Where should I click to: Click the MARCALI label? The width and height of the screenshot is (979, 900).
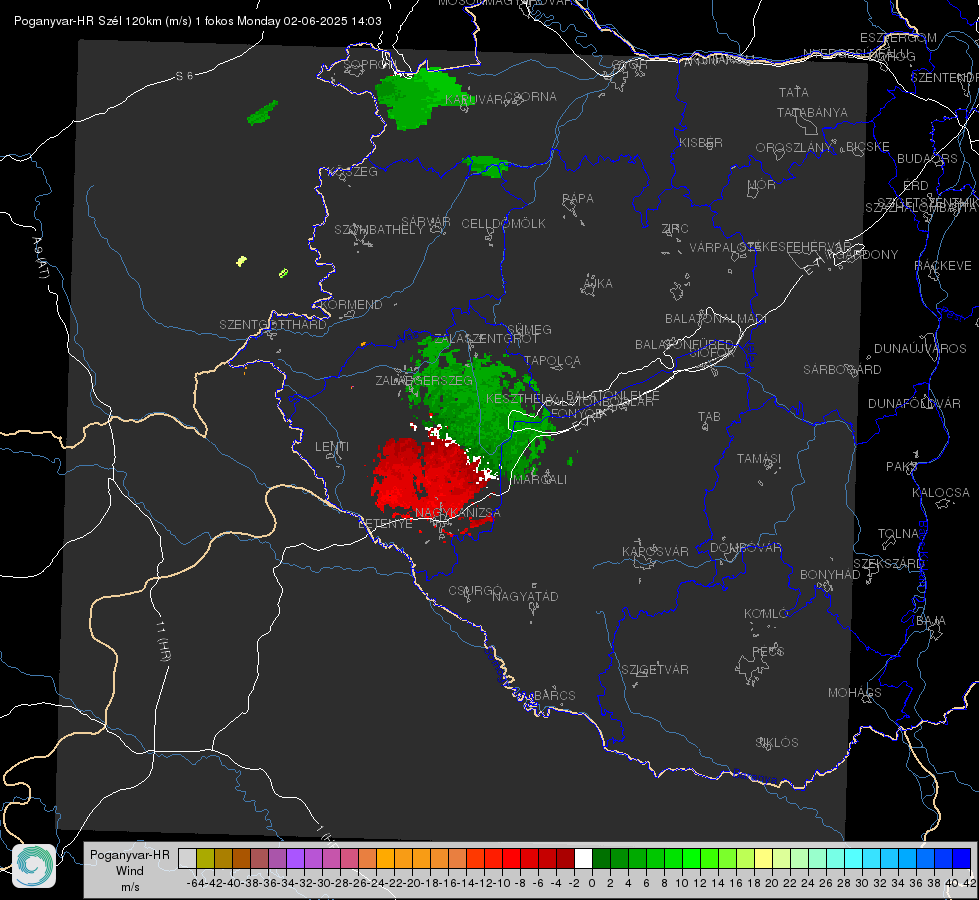[540, 480]
